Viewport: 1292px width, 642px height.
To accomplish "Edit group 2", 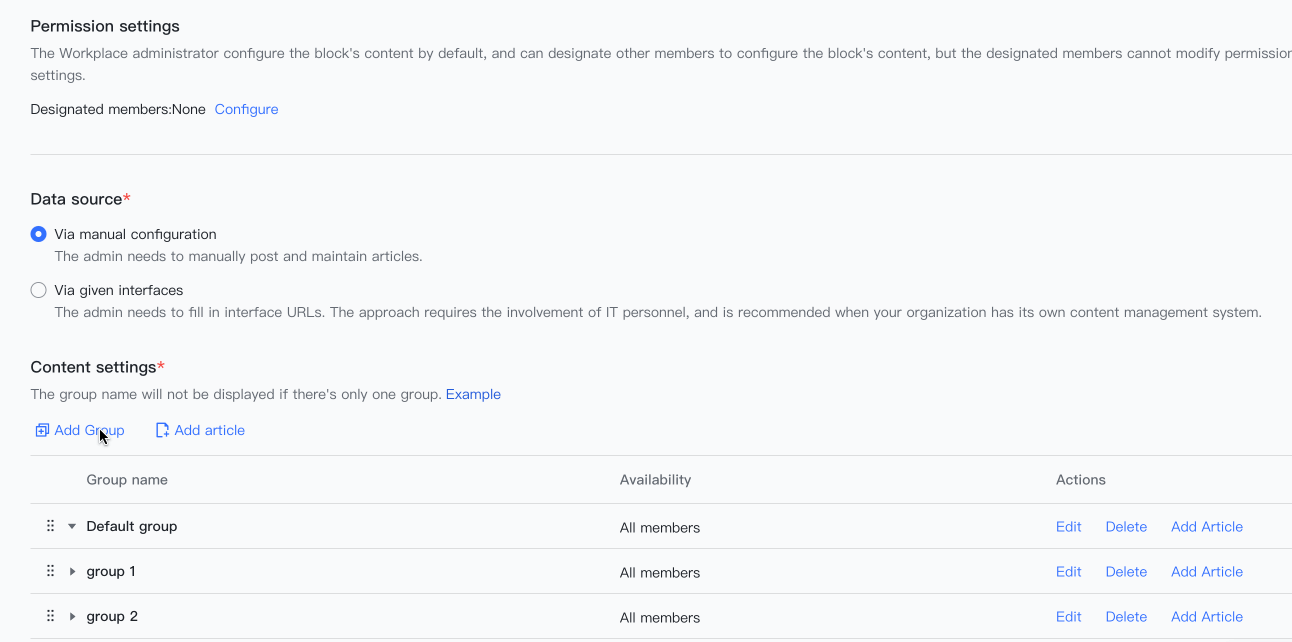I will (x=1068, y=615).
